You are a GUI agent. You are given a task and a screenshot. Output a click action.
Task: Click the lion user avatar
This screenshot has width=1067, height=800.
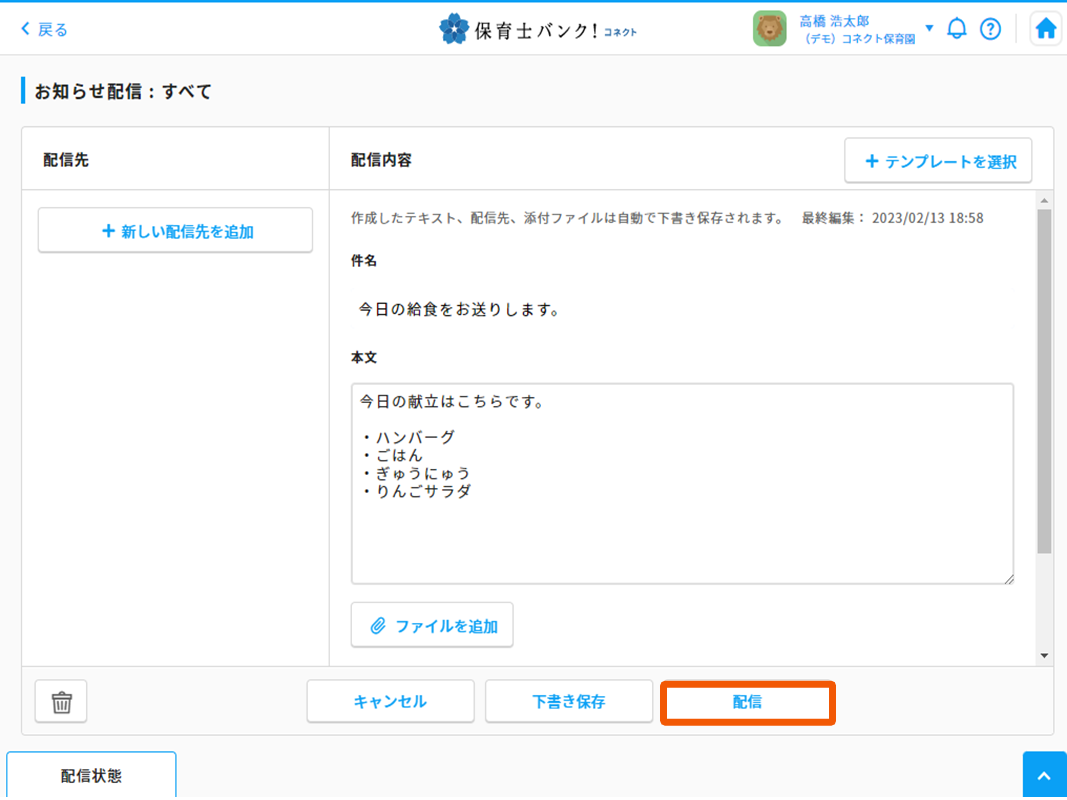[769, 29]
